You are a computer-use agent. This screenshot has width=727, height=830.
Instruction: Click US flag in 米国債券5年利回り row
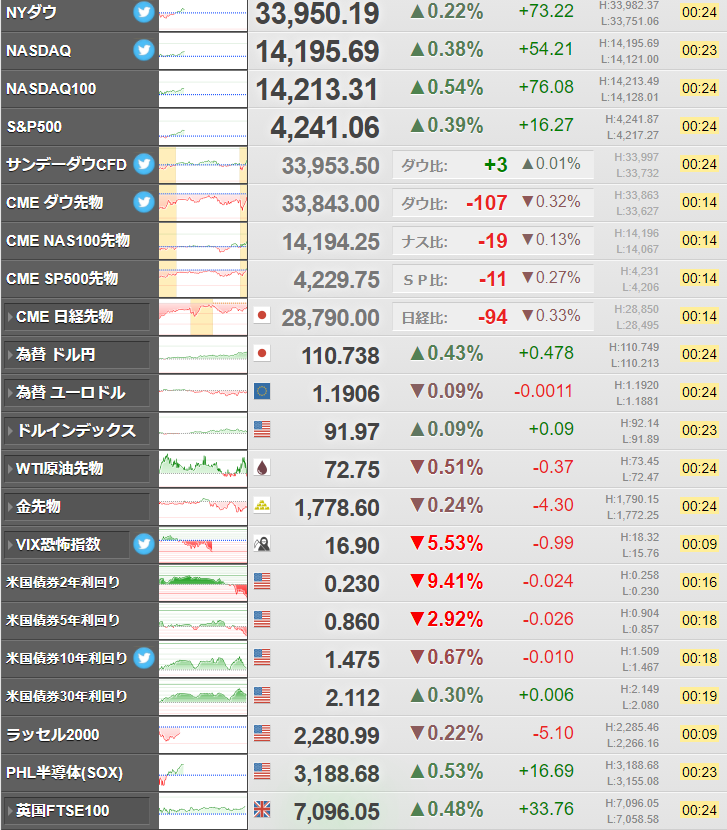click(262, 619)
